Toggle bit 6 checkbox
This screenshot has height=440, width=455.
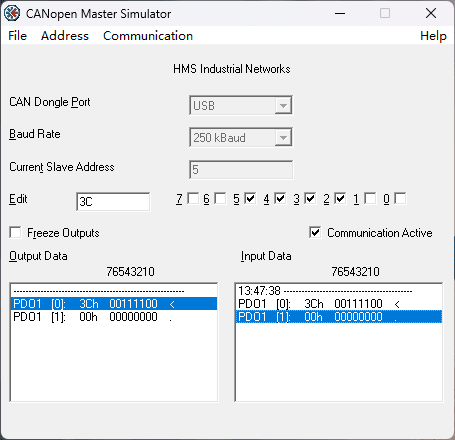click(x=220, y=198)
